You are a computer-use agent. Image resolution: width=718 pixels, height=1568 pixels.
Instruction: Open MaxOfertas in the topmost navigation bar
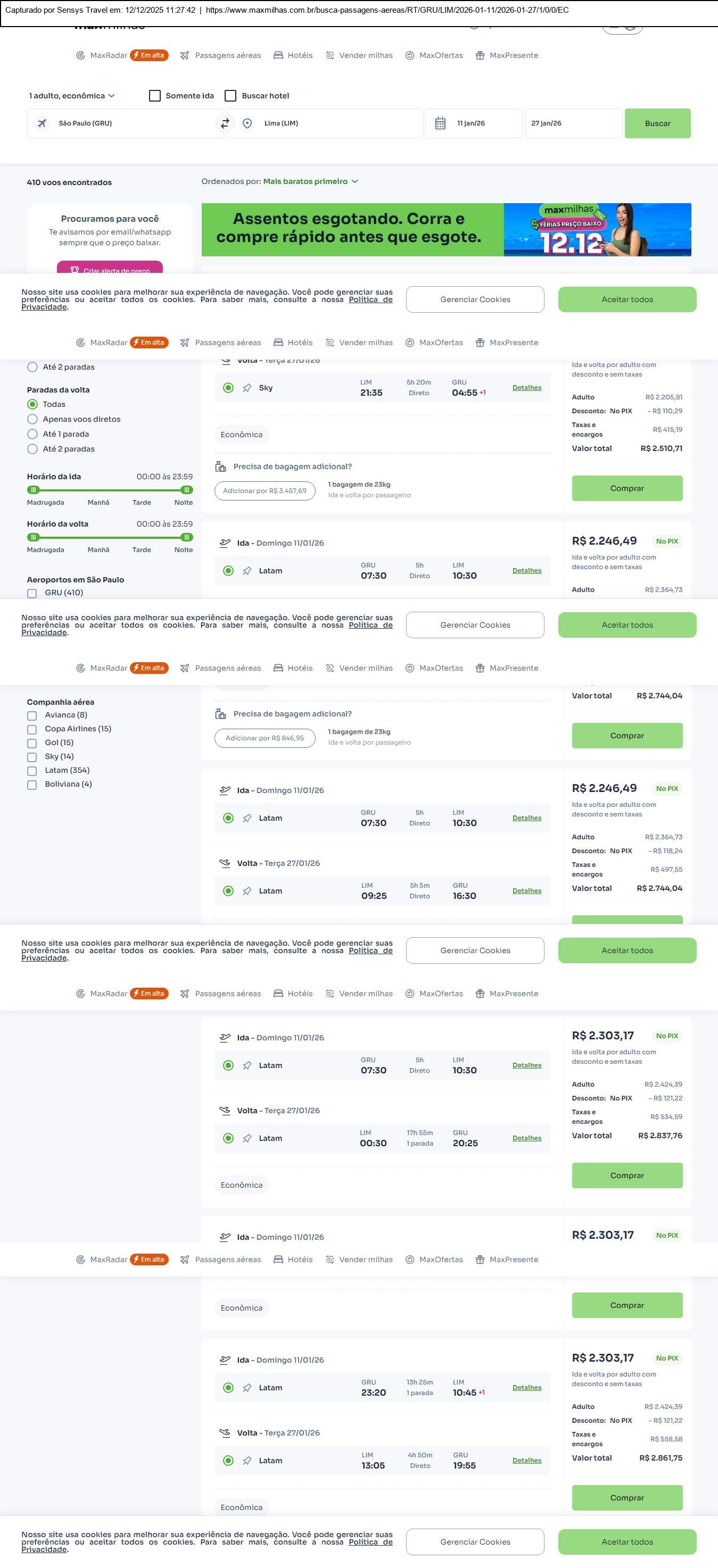click(x=434, y=55)
